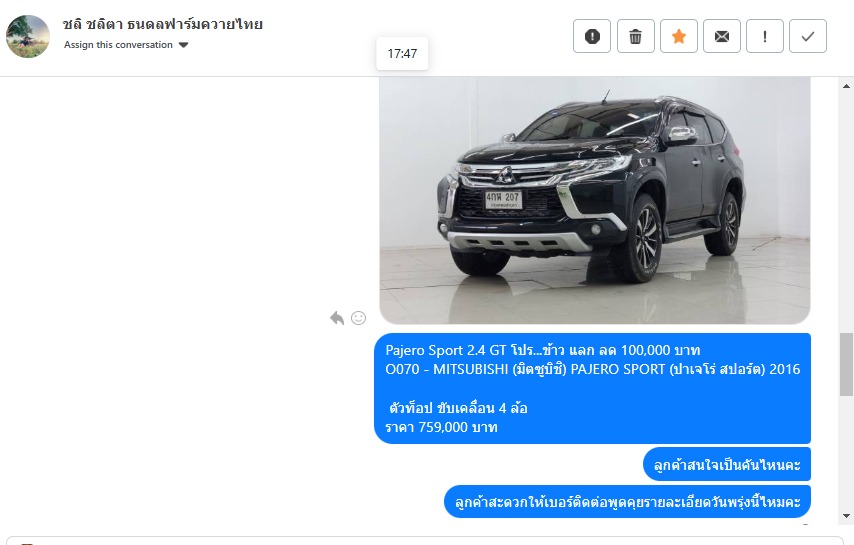React to car photo with smiley icon
Image resolution: width=854 pixels, height=545 pixels.
coord(358,318)
